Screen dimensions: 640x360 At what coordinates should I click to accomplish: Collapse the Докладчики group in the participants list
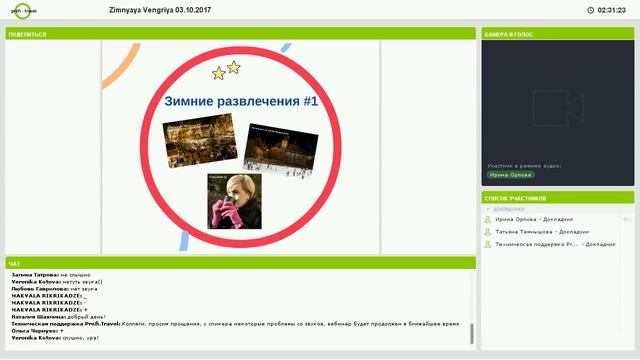point(488,209)
